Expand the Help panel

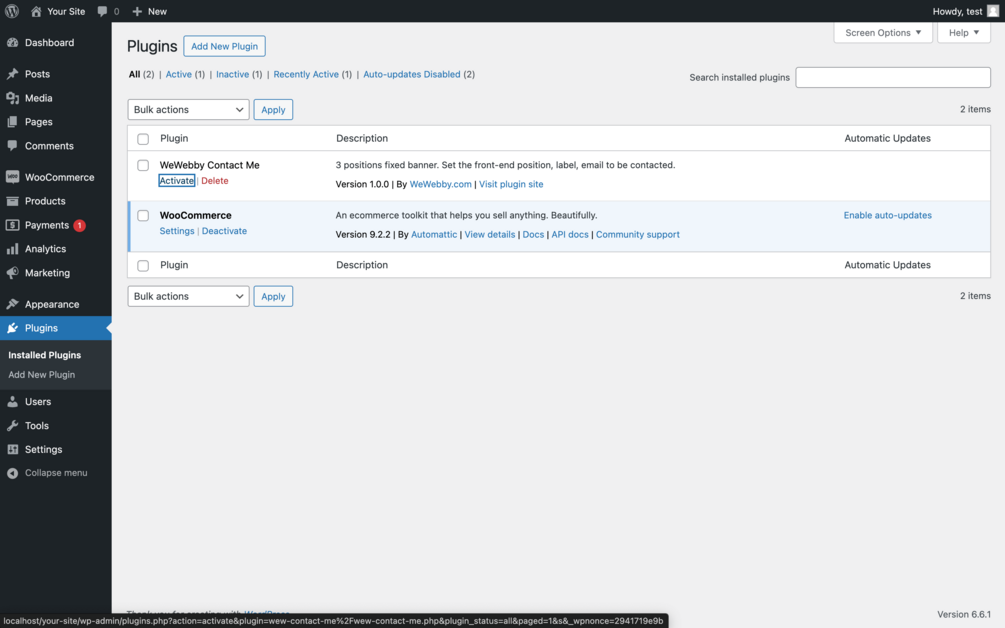[x=963, y=33]
